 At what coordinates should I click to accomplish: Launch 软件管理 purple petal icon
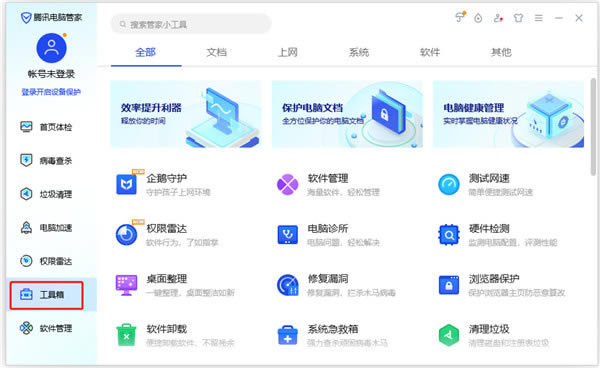click(x=287, y=184)
